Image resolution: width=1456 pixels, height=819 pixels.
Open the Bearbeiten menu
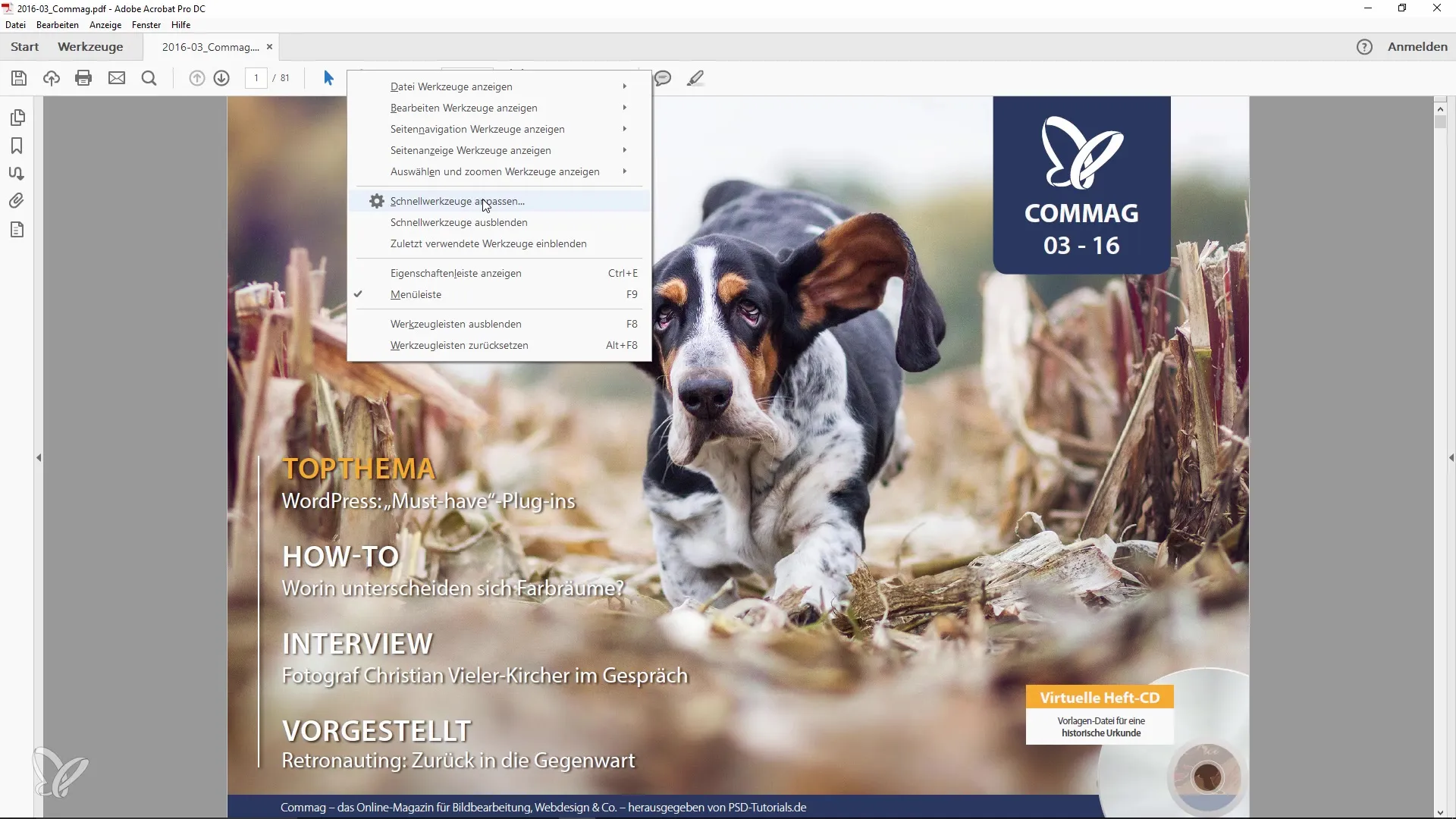[x=58, y=25]
